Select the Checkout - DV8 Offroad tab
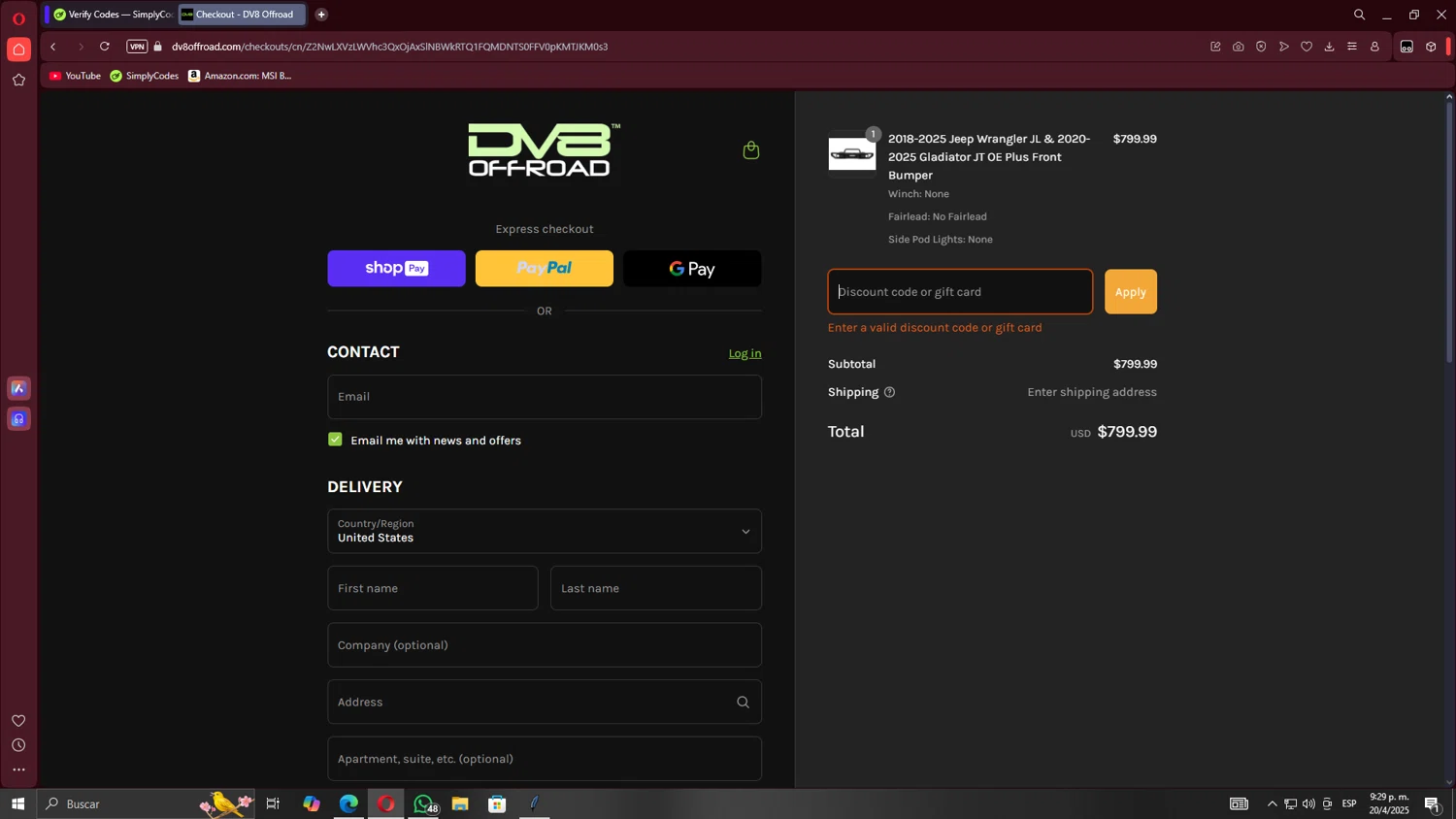This screenshot has width=1456, height=819. pyautogui.click(x=242, y=15)
